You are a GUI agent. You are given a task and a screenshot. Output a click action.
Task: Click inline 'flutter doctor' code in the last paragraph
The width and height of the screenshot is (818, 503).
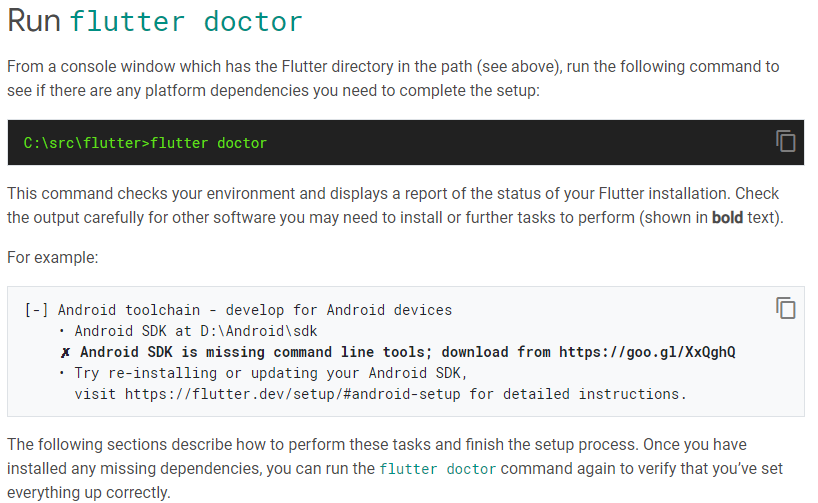(437, 469)
